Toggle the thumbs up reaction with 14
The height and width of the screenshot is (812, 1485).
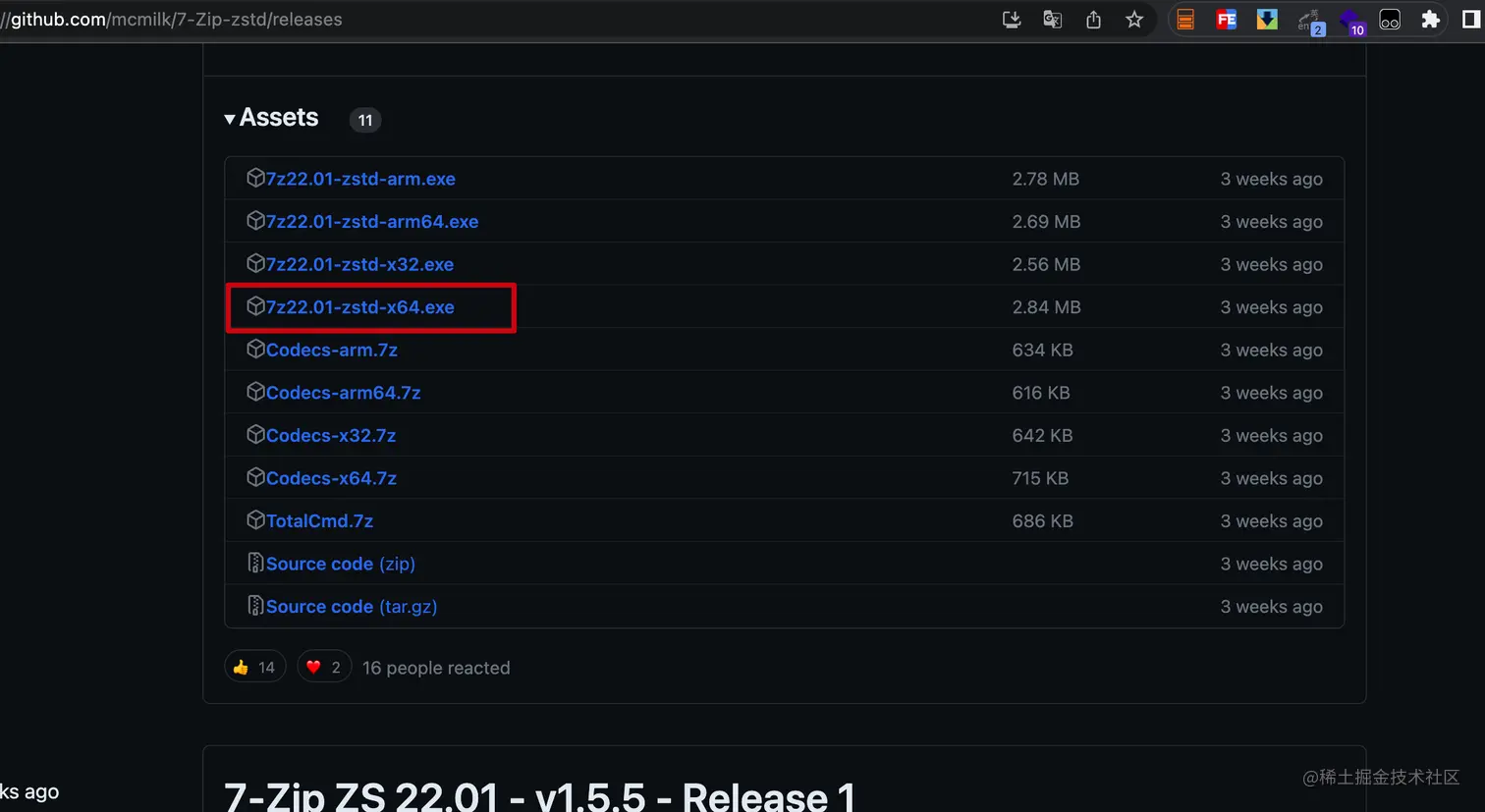[255, 667]
